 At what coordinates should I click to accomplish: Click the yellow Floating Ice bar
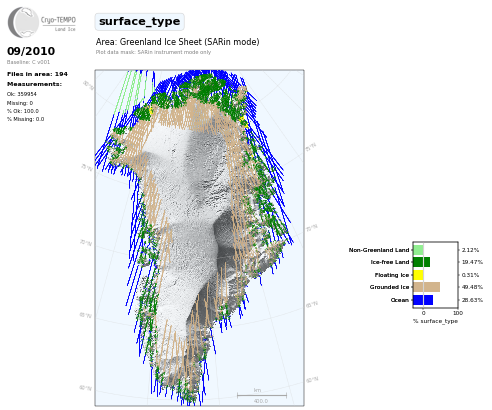[418, 275]
